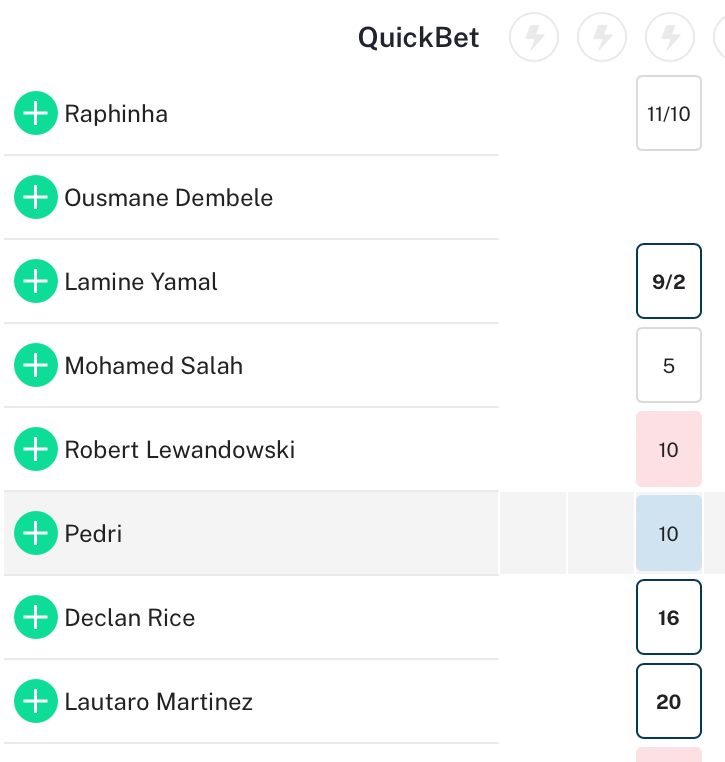Select the 9/2 odds for Lamine Yamal

point(669,281)
